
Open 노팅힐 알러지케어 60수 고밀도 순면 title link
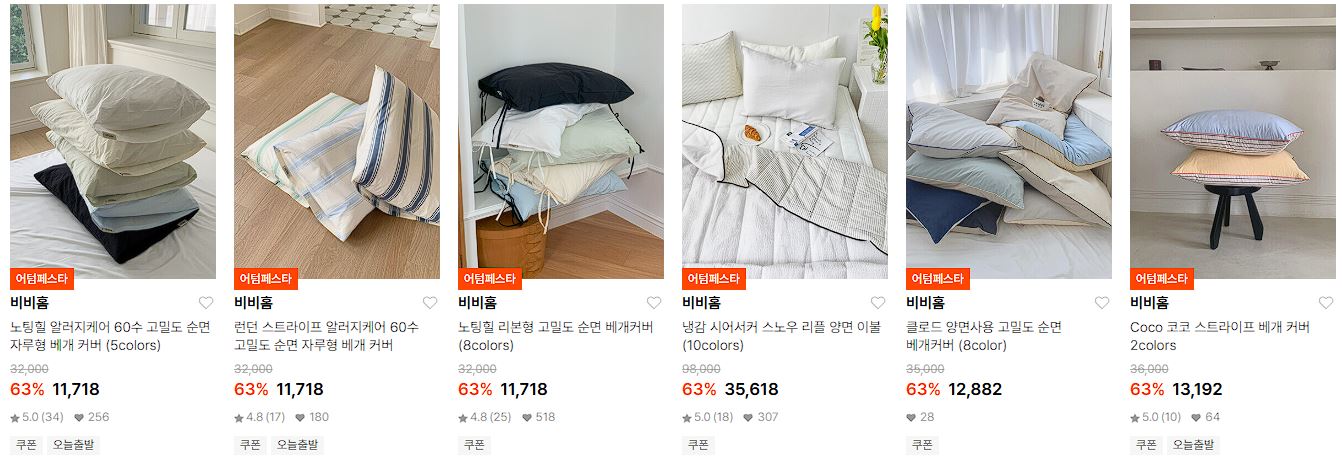click(x=110, y=336)
